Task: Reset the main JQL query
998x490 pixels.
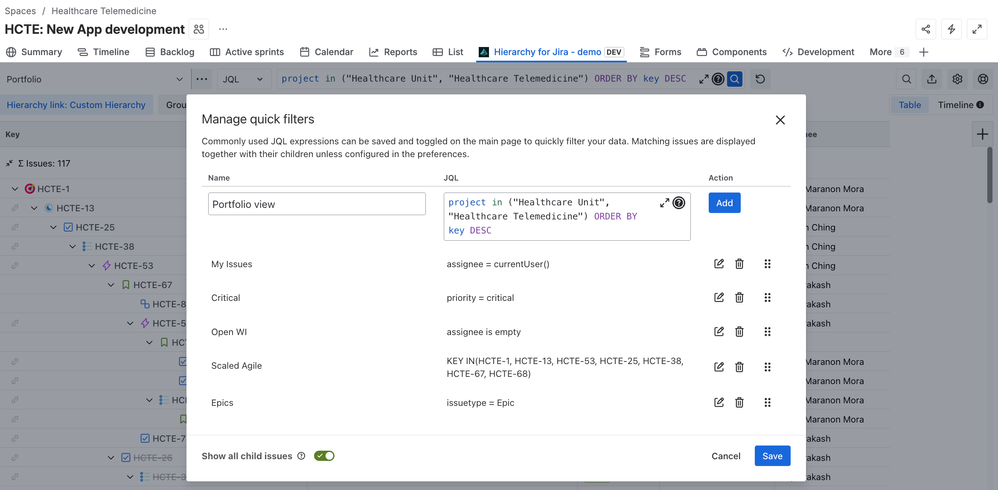Action: click(x=760, y=80)
